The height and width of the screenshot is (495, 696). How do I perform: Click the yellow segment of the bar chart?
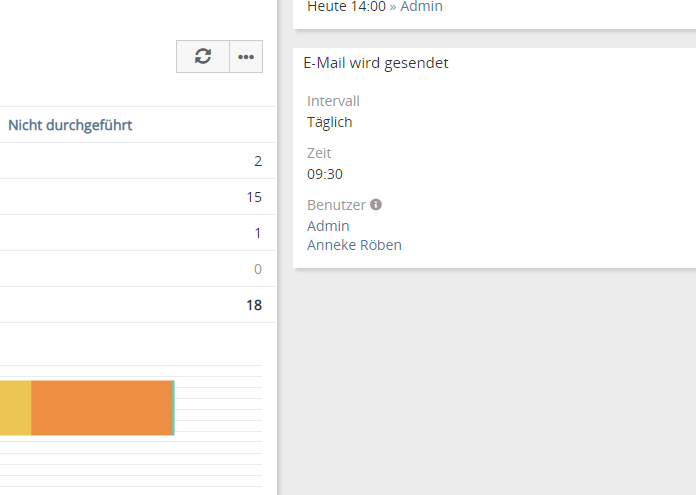(15, 407)
